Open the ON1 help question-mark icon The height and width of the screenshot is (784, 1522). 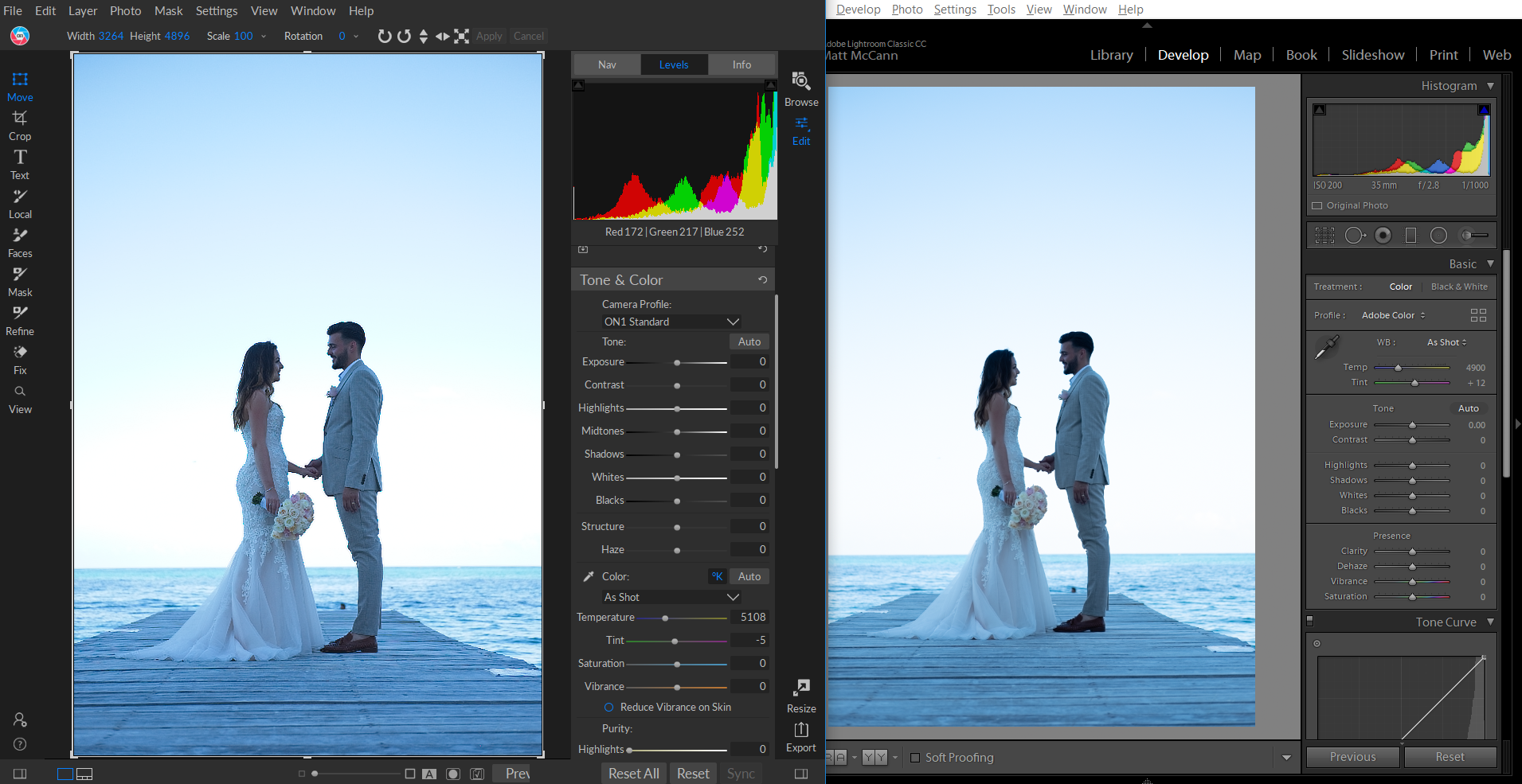(x=20, y=744)
